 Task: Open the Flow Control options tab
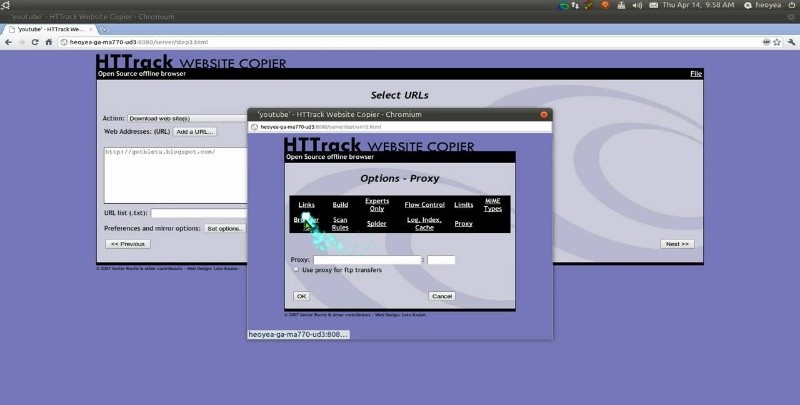pos(424,205)
